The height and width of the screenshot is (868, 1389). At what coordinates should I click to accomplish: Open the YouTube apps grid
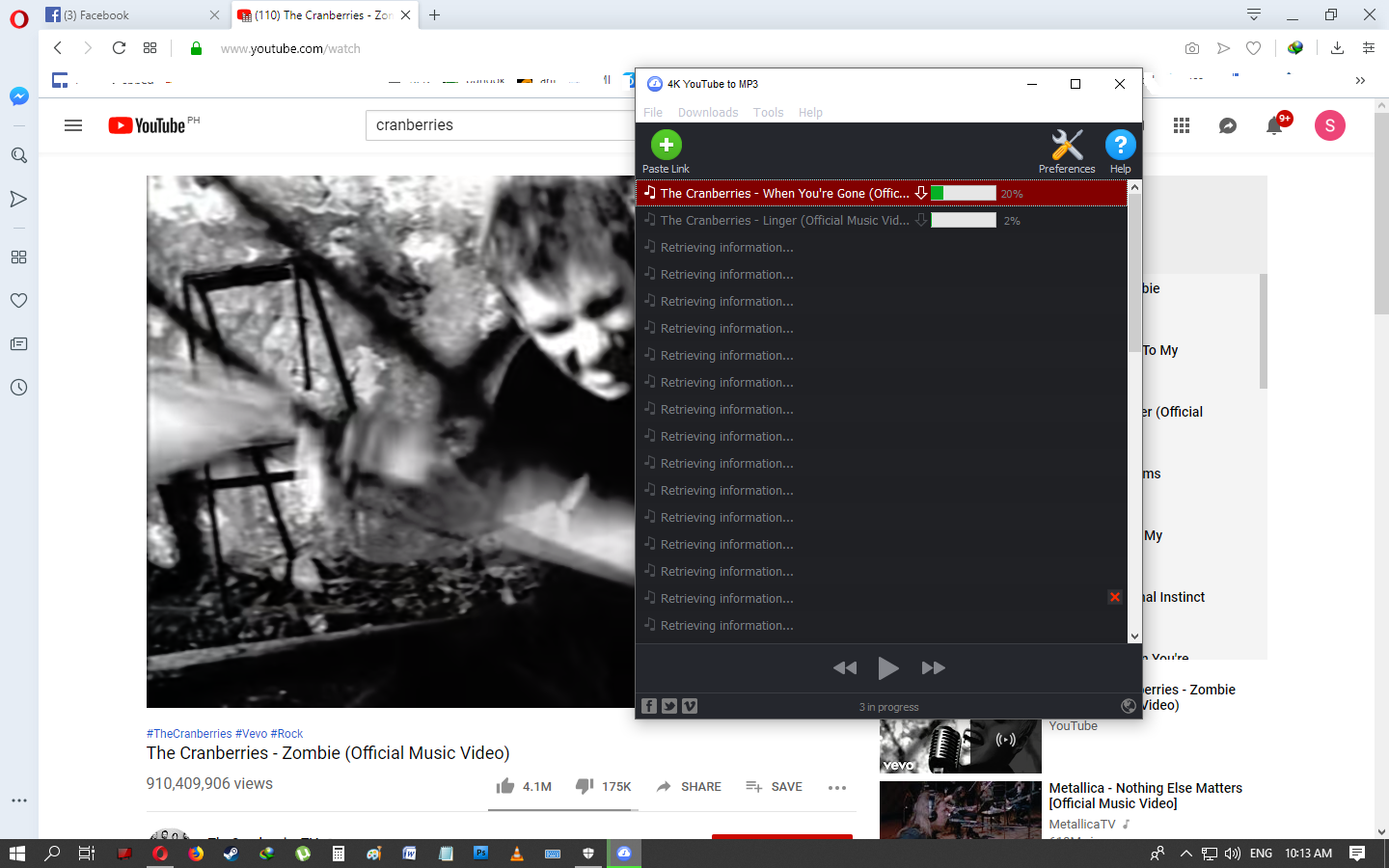pyautogui.click(x=1182, y=125)
